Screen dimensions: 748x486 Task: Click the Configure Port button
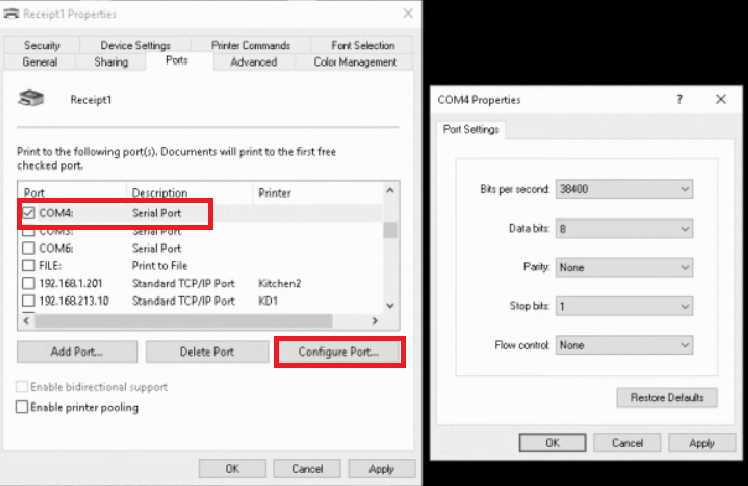(x=339, y=352)
